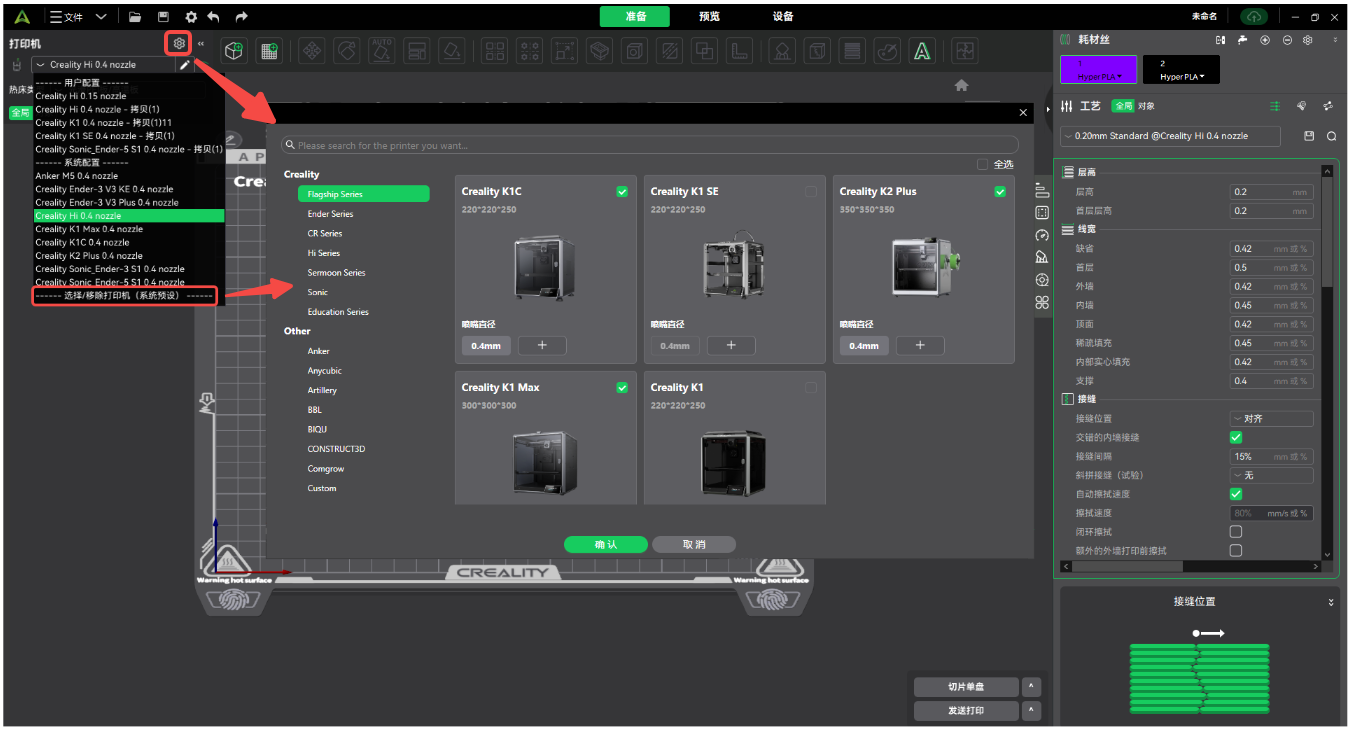1352x731 pixels.
Task: Toggle the 交错的内墙接缝 checkbox
Action: click(x=1236, y=437)
